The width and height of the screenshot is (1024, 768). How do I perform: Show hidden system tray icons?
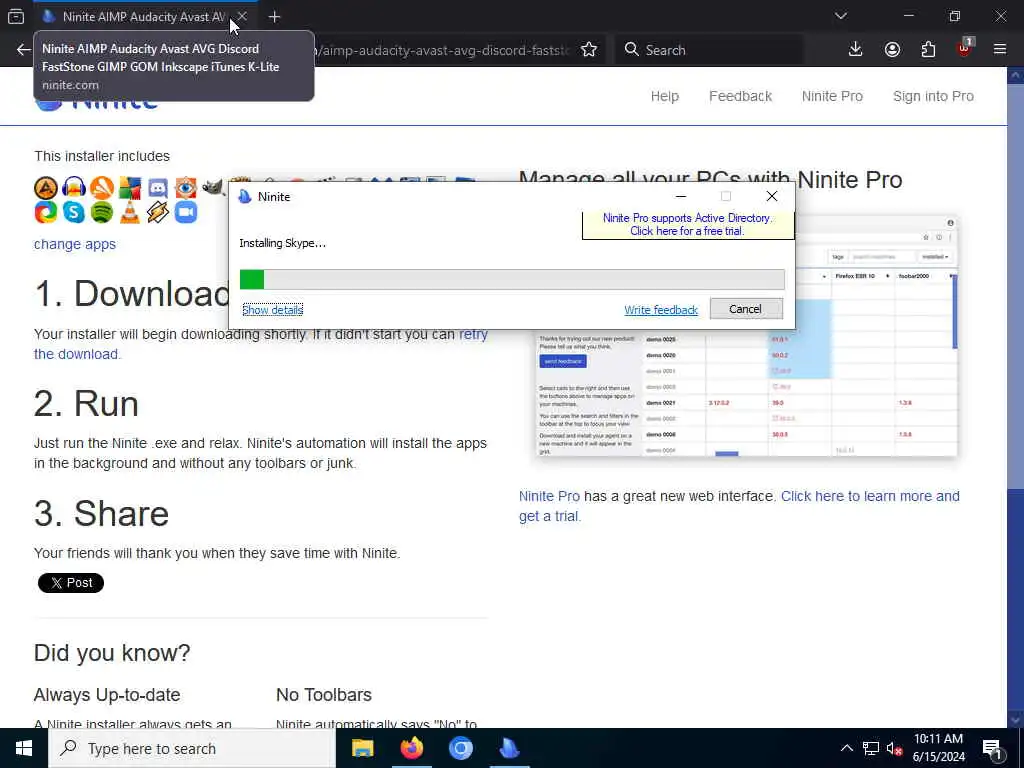tap(846, 748)
